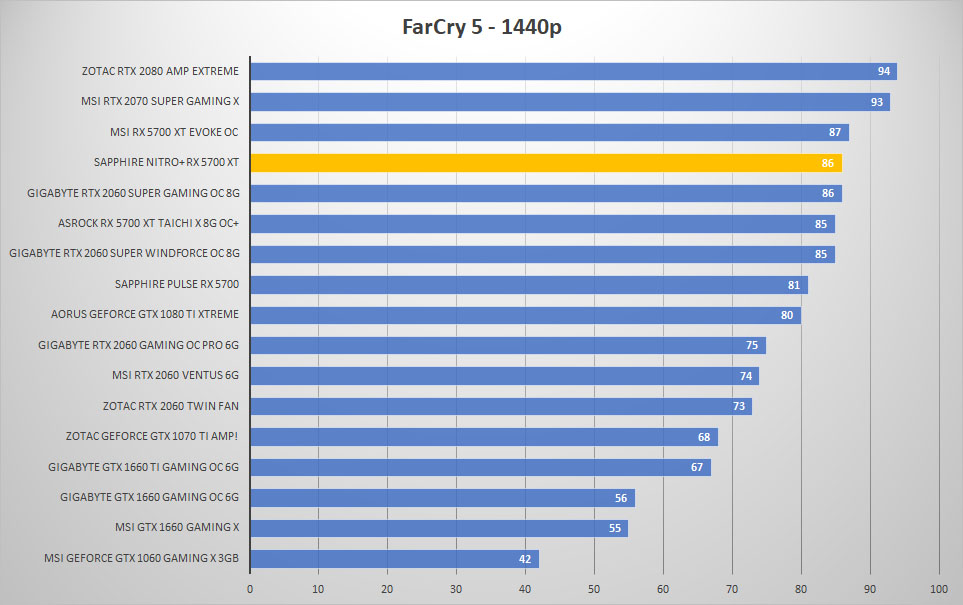The height and width of the screenshot is (605, 963).
Task: Select GIGABYTE GTX 1660 GAMING OC 6G label
Action: click(149, 497)
